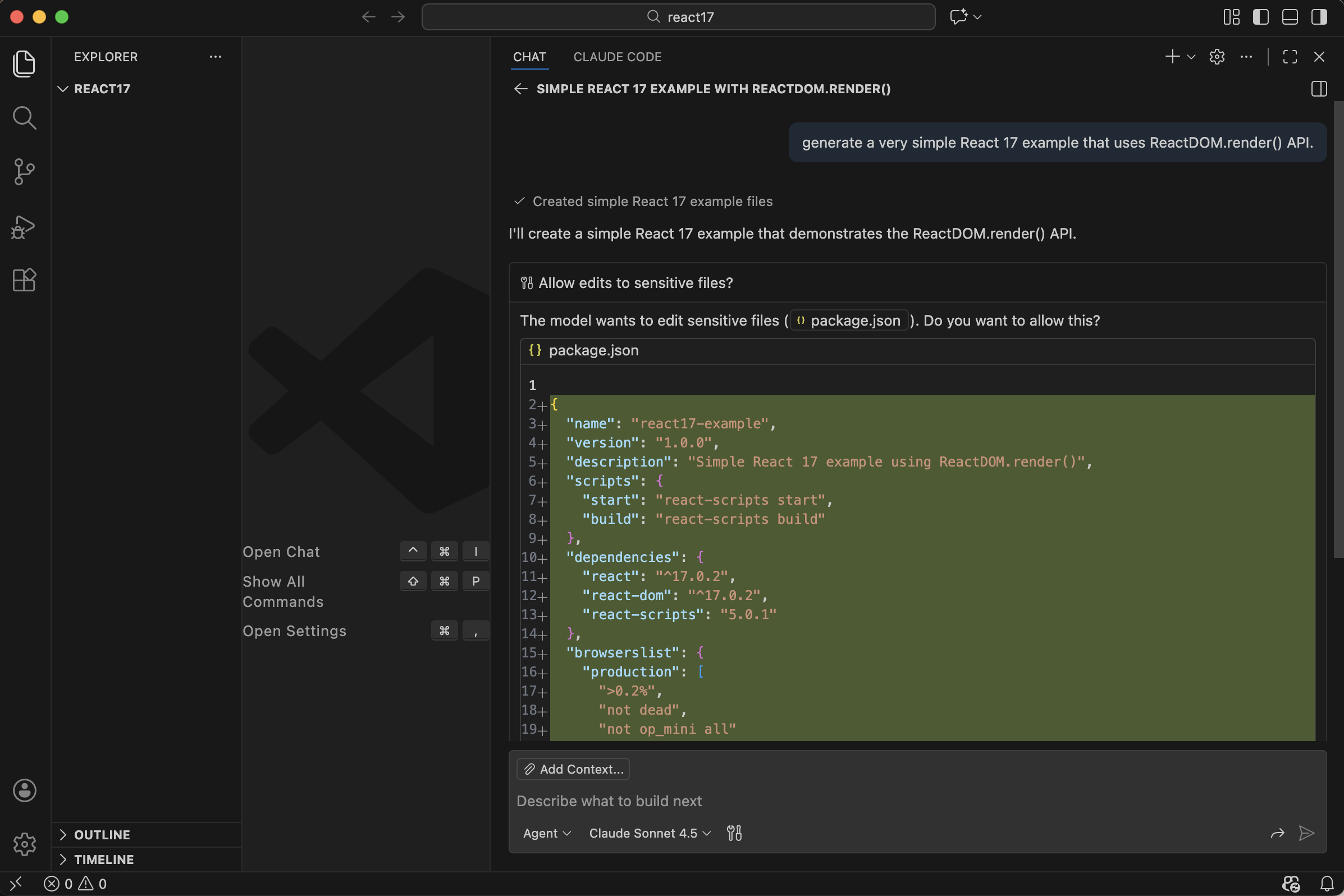Open the chat settings gear

point(1217,57)
